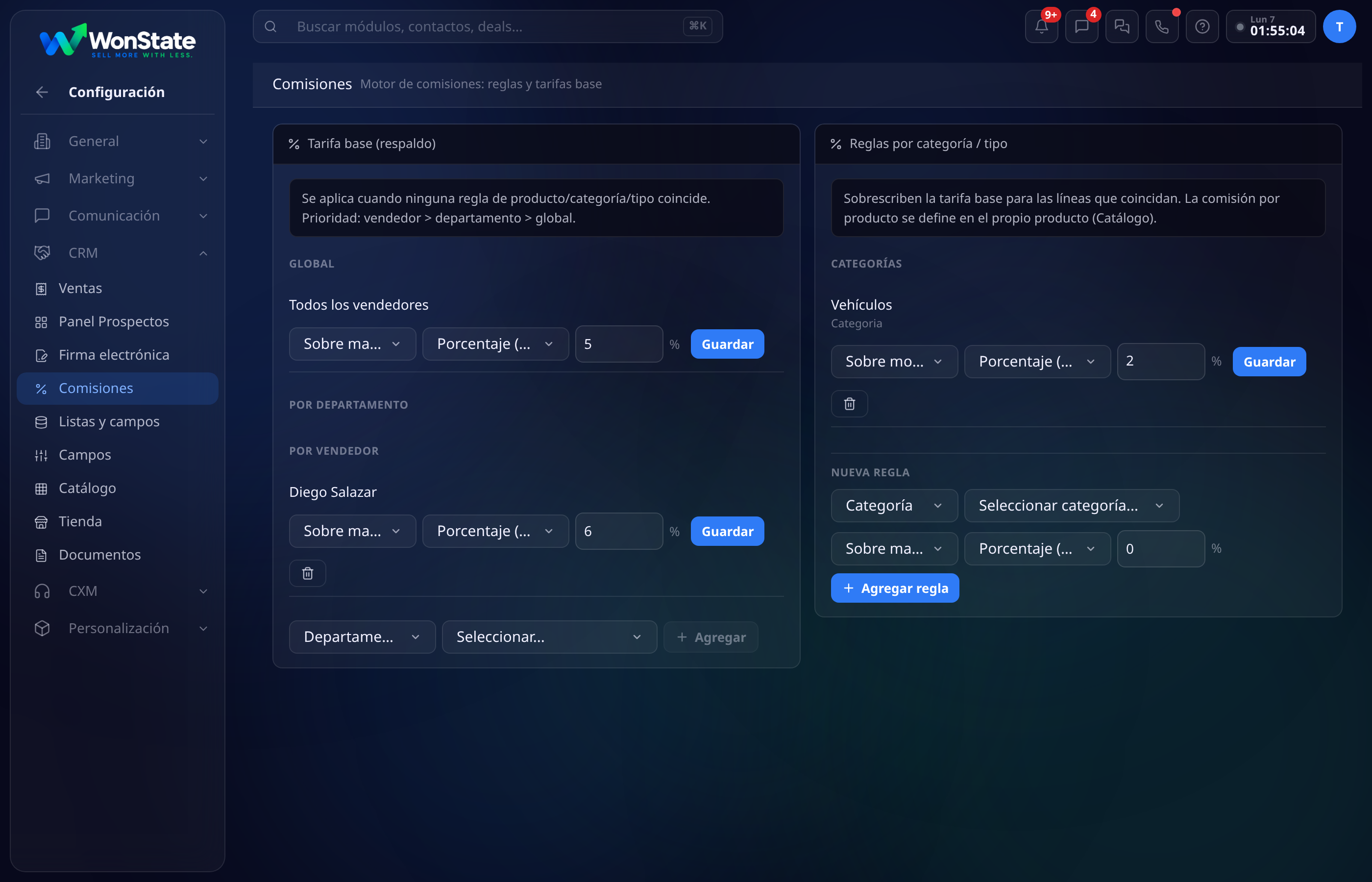Open Diego Salazar's 'Sobre ma...' dropdown

pos(352,531)
